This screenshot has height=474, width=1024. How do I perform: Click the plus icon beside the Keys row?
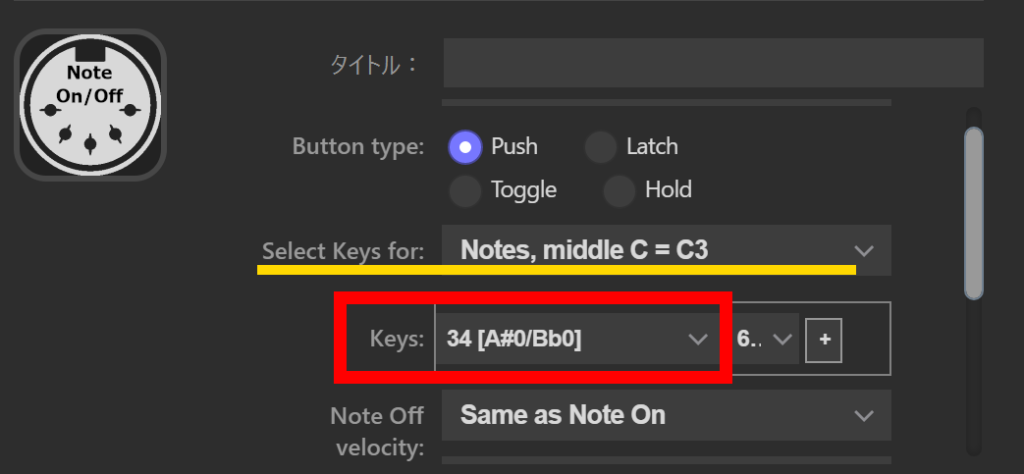(x=825, y=340)
